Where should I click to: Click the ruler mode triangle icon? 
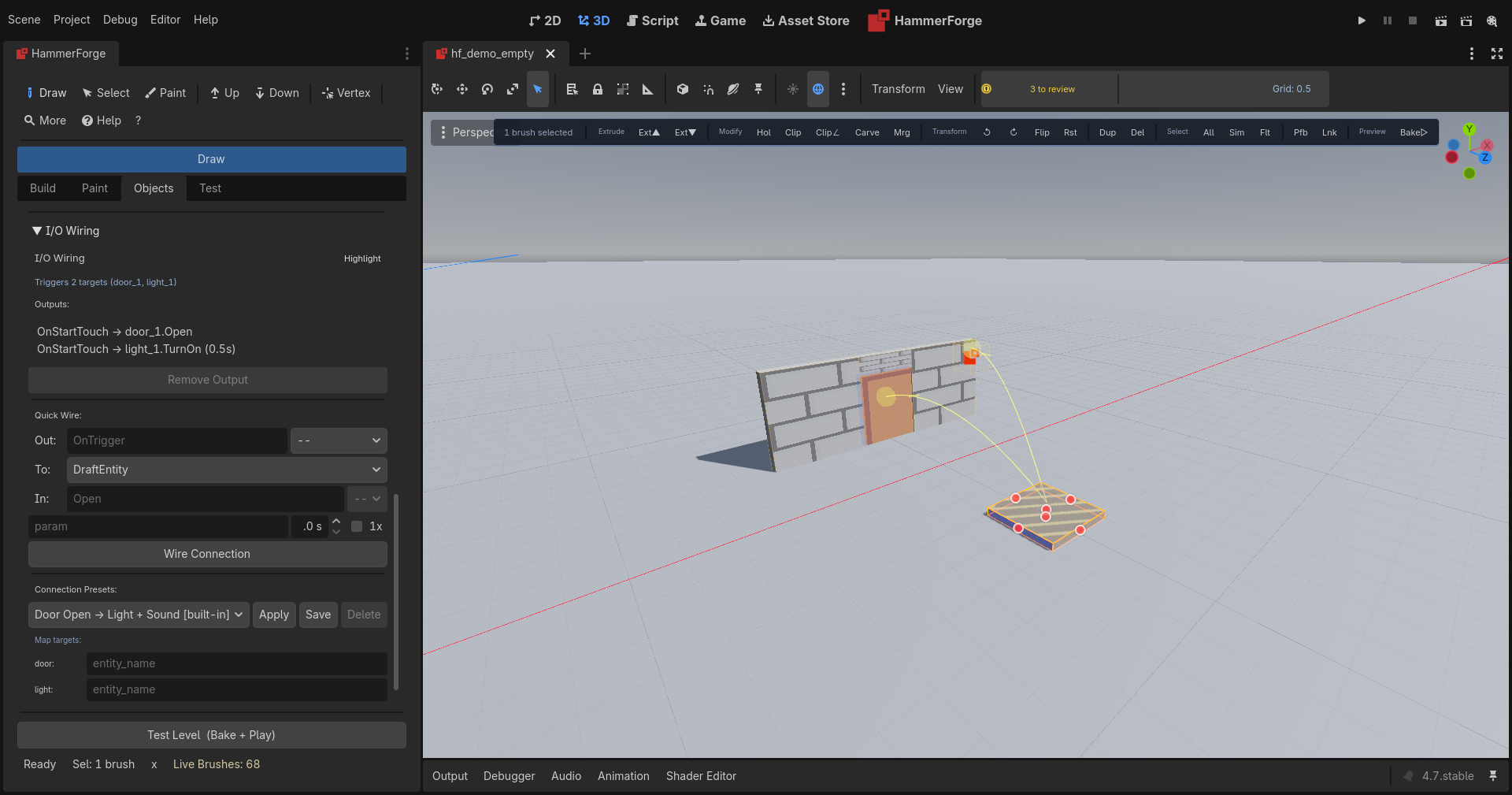[648, 89]
